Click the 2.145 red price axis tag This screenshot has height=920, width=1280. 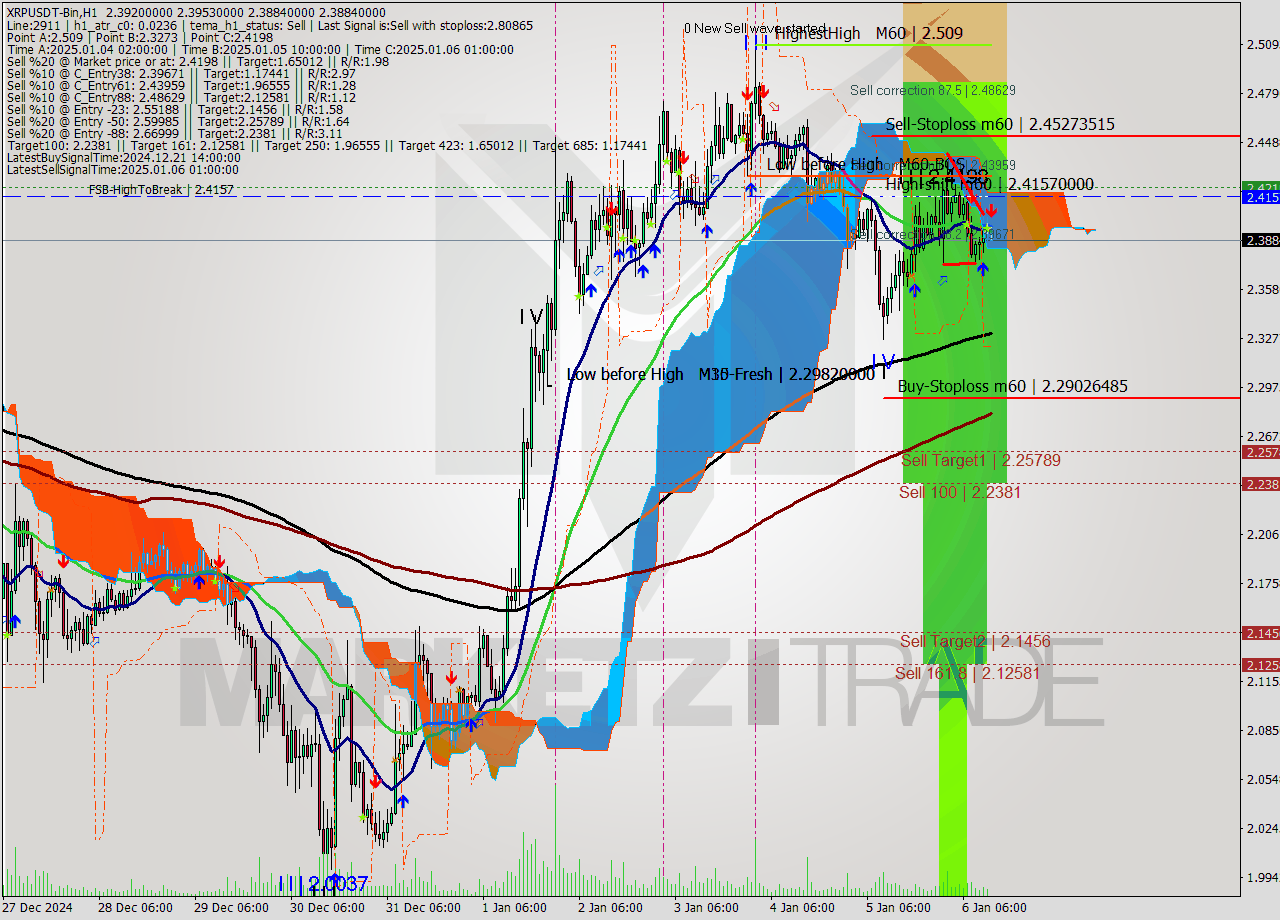1260,633
